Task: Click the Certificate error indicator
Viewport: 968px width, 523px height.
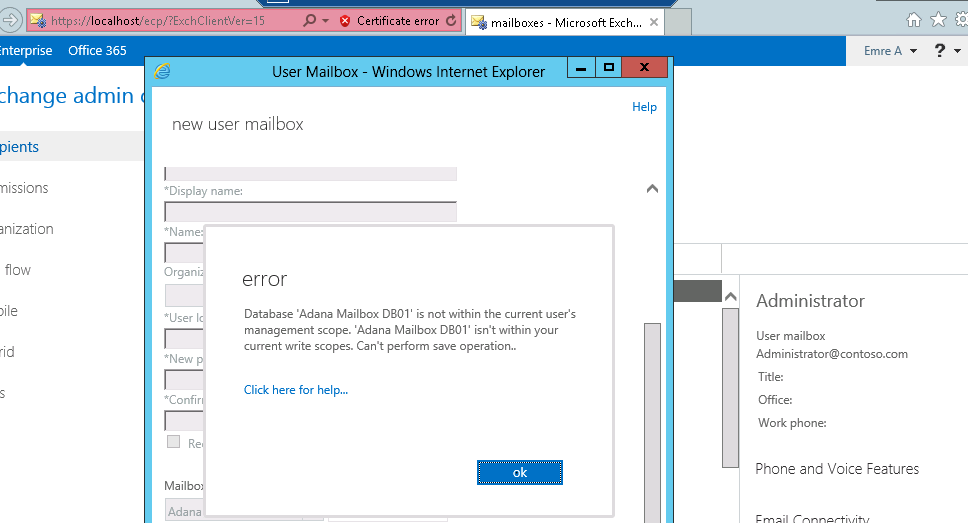Action: pyautogui.click(x=390, y=20)
